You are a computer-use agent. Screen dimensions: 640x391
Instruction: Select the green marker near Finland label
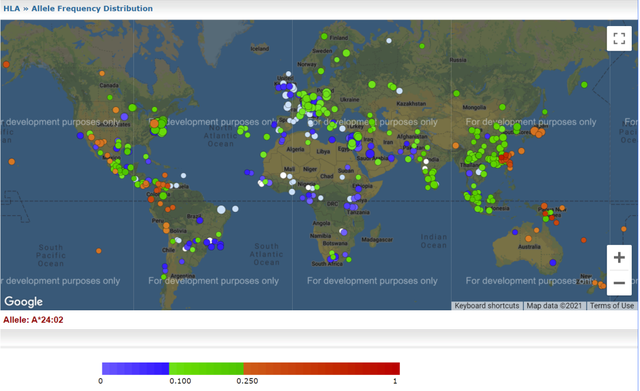coord(324,36)
